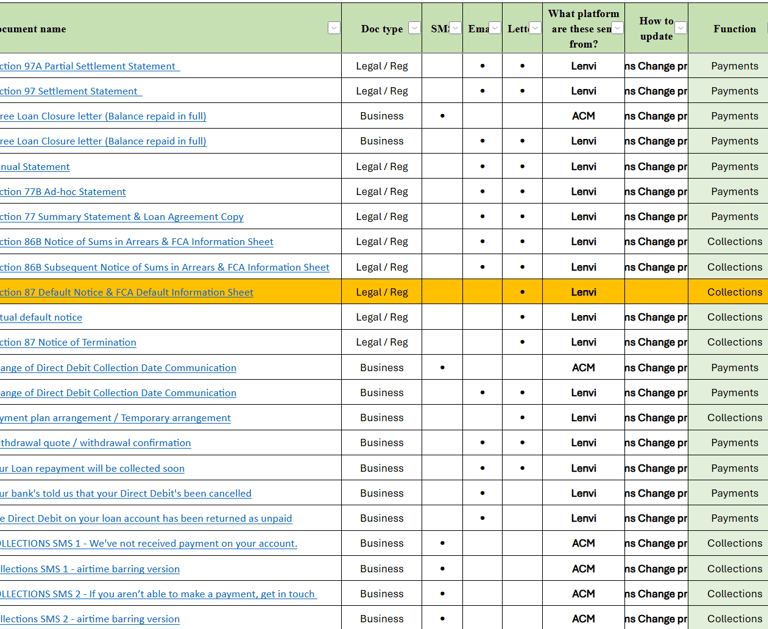Select the empty How to update cell in orange row
768x629 pixels.
(656, 292)
